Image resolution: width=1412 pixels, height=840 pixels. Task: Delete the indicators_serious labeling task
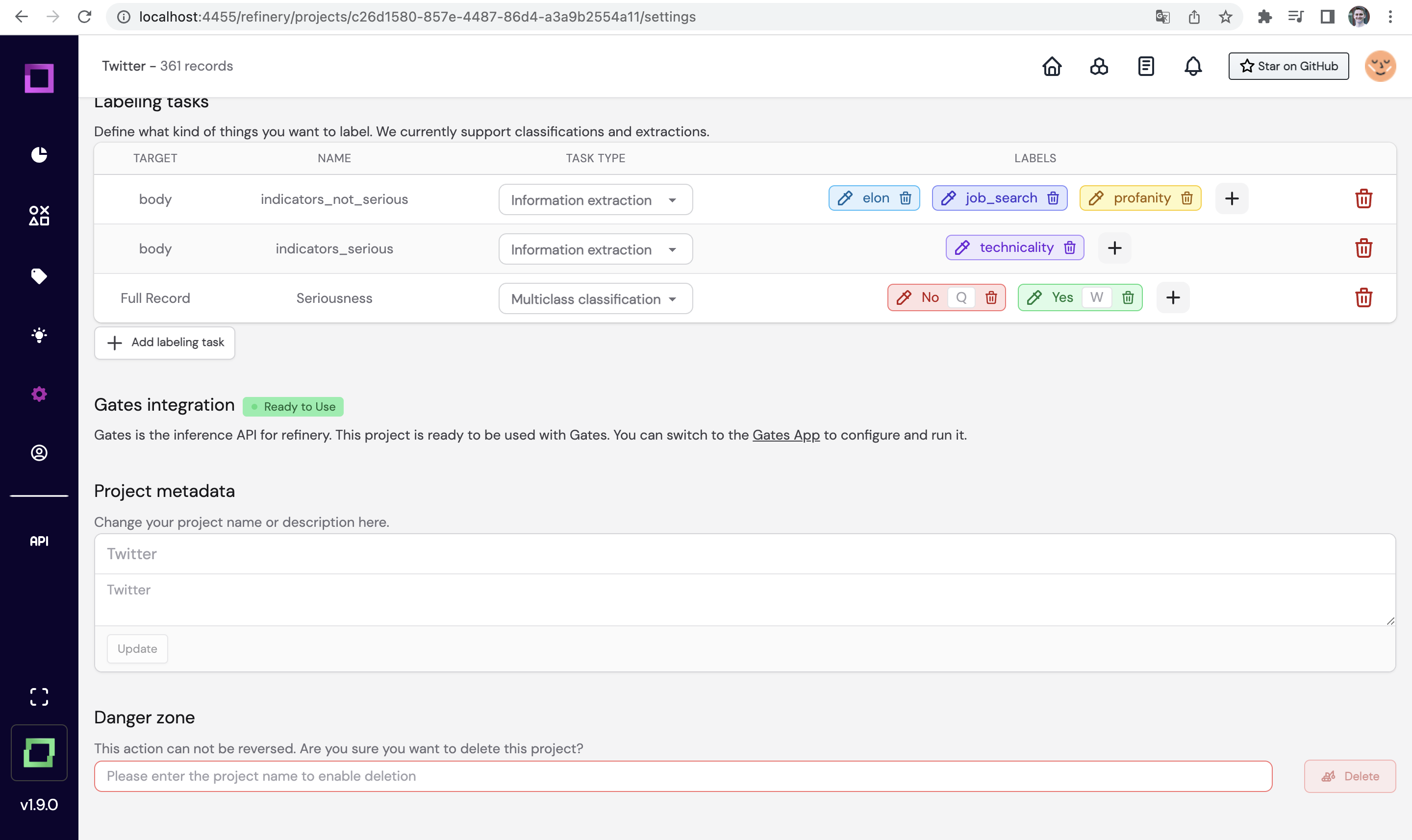(1363, 248)
